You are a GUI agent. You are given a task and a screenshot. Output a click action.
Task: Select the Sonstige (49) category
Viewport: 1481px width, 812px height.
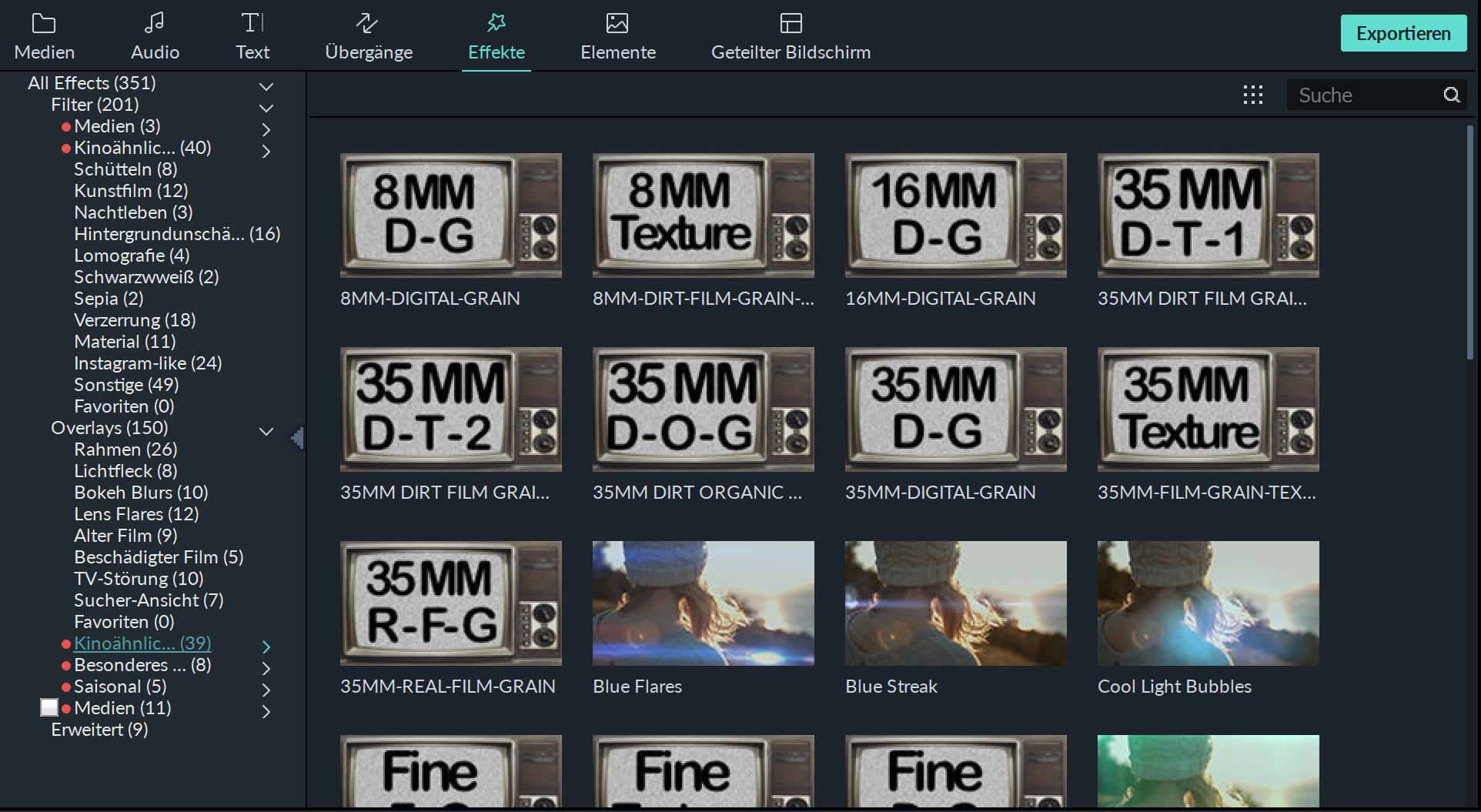pos(126,384)
